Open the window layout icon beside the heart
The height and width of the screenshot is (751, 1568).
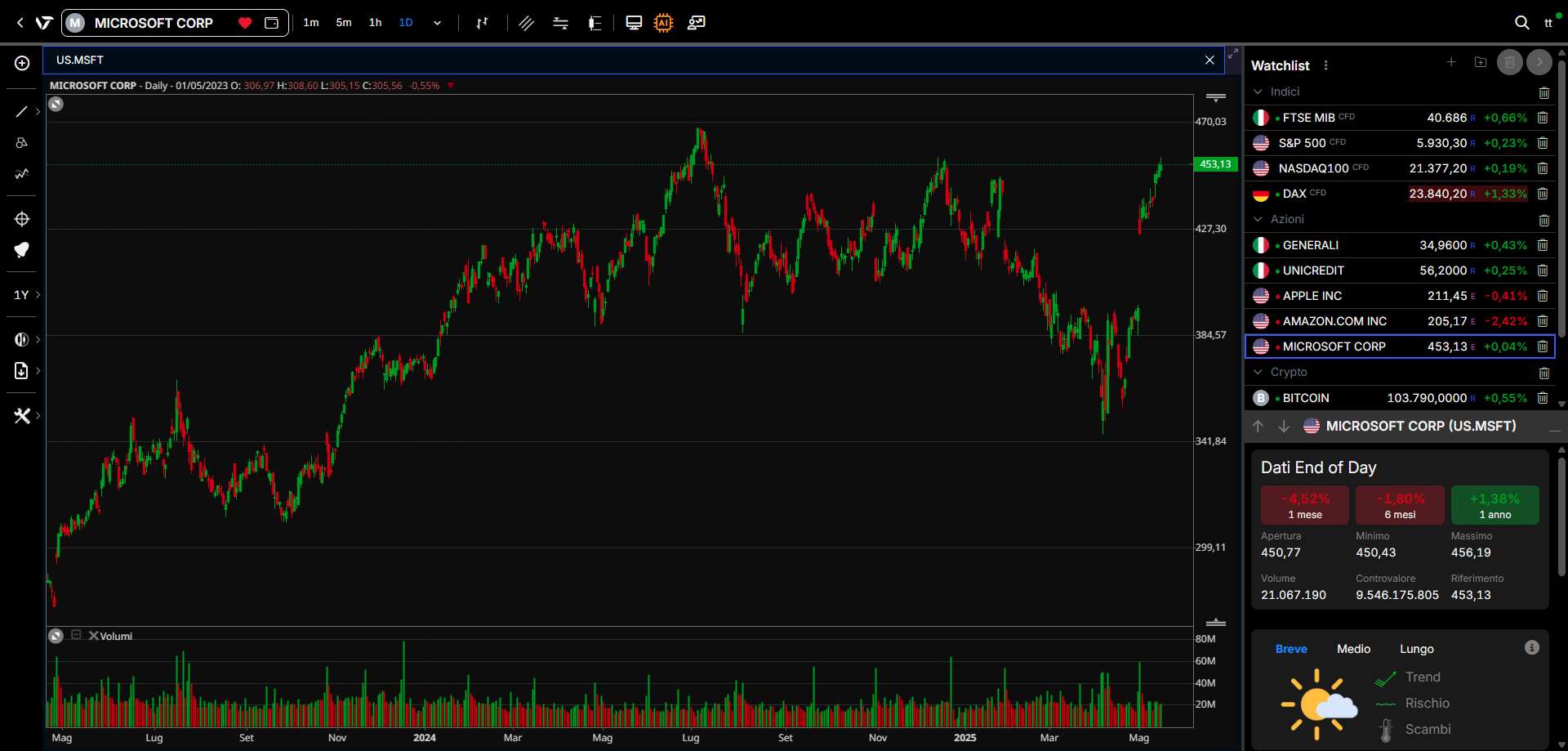pos(272,23)
